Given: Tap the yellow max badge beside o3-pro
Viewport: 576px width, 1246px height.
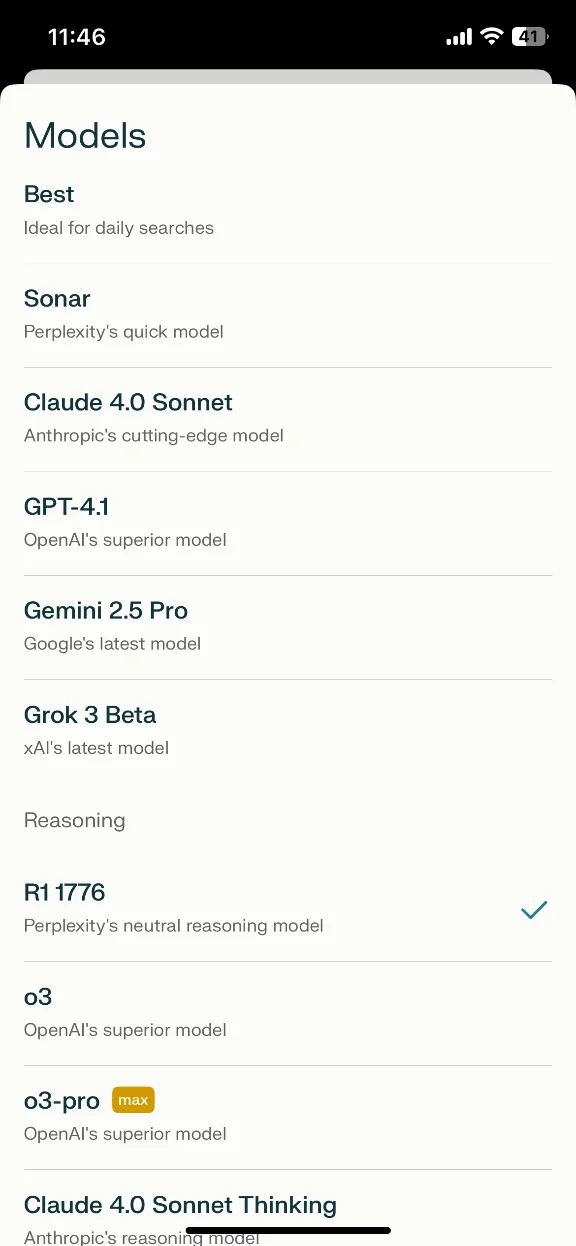Looking at the screenshot, I should 133,1100.
